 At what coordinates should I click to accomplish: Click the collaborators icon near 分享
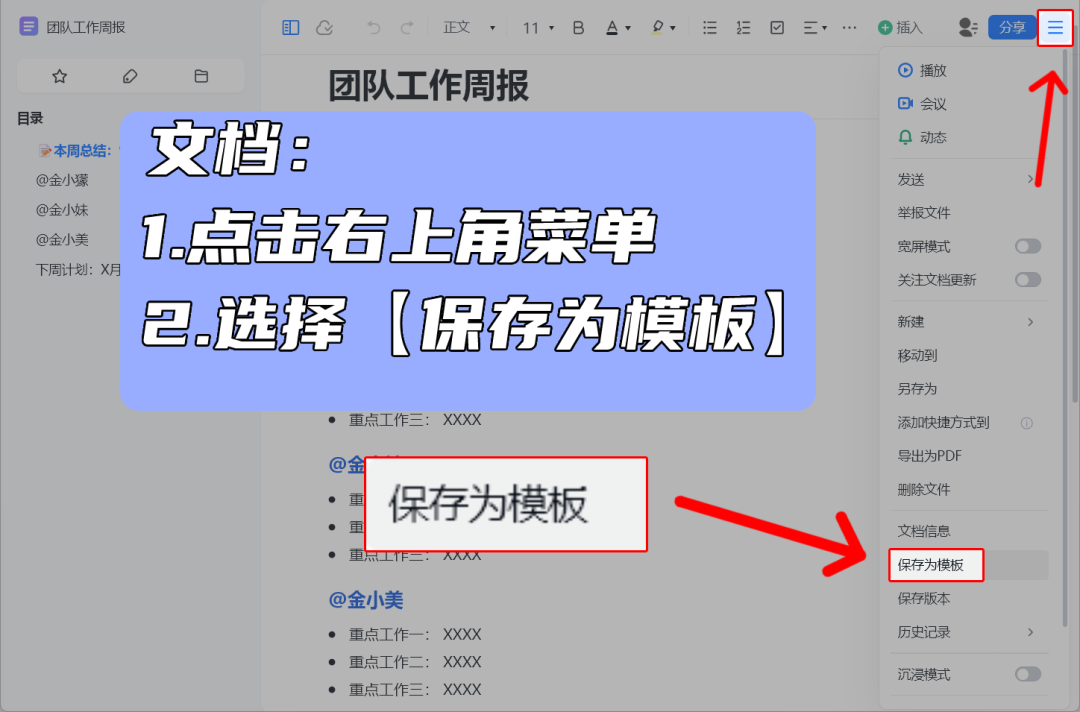click(x=966, y=27)
